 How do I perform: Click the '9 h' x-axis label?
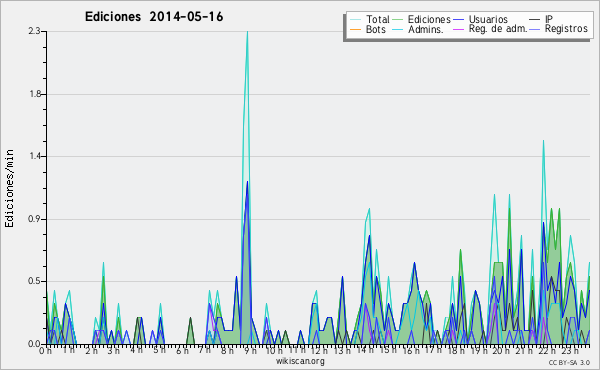(x=250, y=350)
